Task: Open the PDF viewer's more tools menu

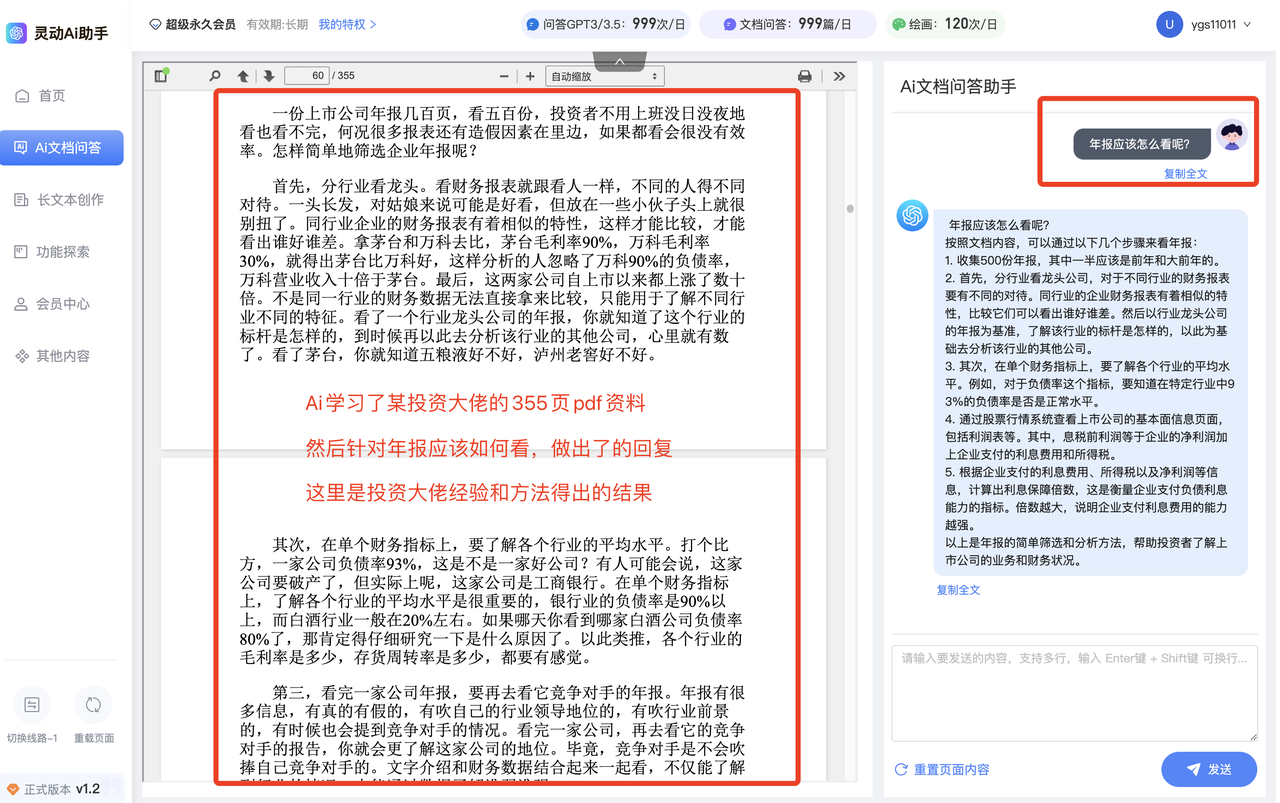Action: coord(839,76)
